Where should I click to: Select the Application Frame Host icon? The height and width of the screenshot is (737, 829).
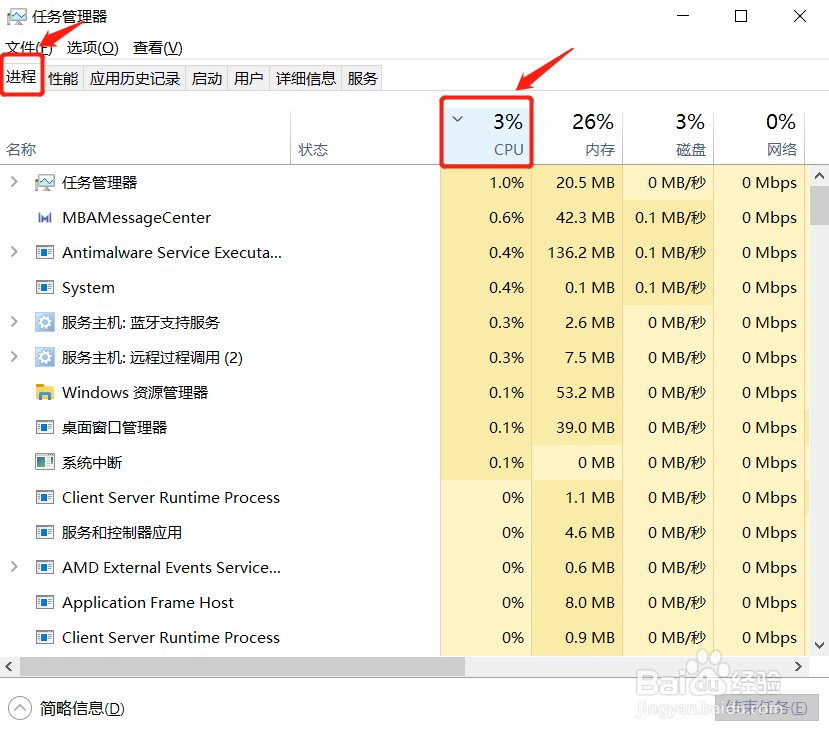click(x=44, y=602)
